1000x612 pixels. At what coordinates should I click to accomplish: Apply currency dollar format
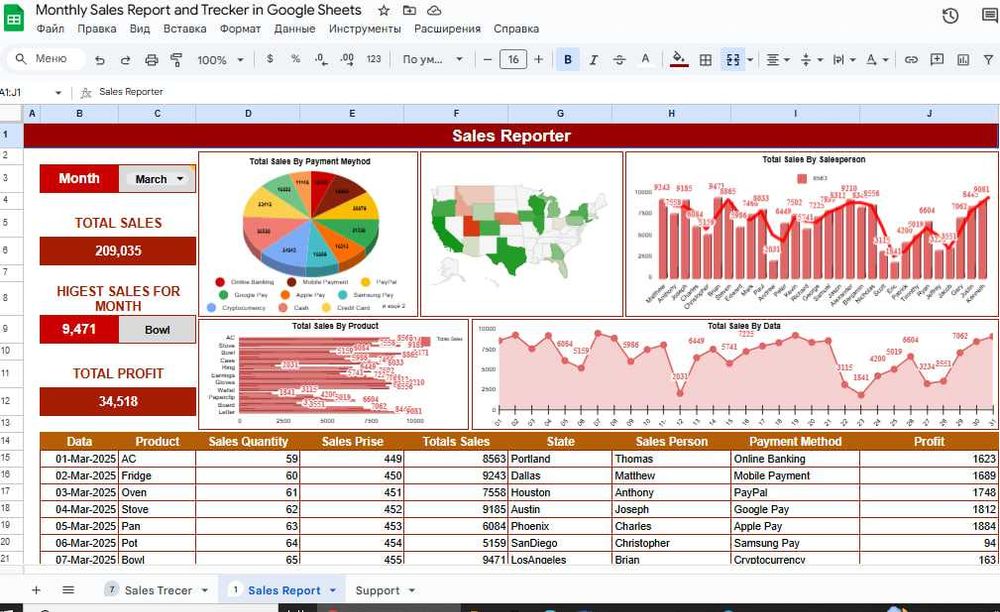point(270,59)
